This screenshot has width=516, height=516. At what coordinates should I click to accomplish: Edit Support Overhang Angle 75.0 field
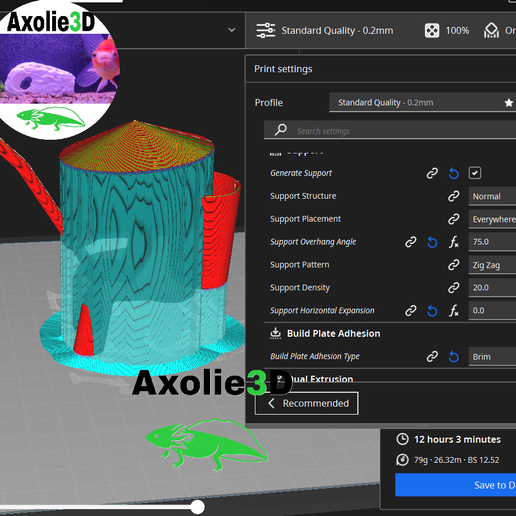click(492, 242)
